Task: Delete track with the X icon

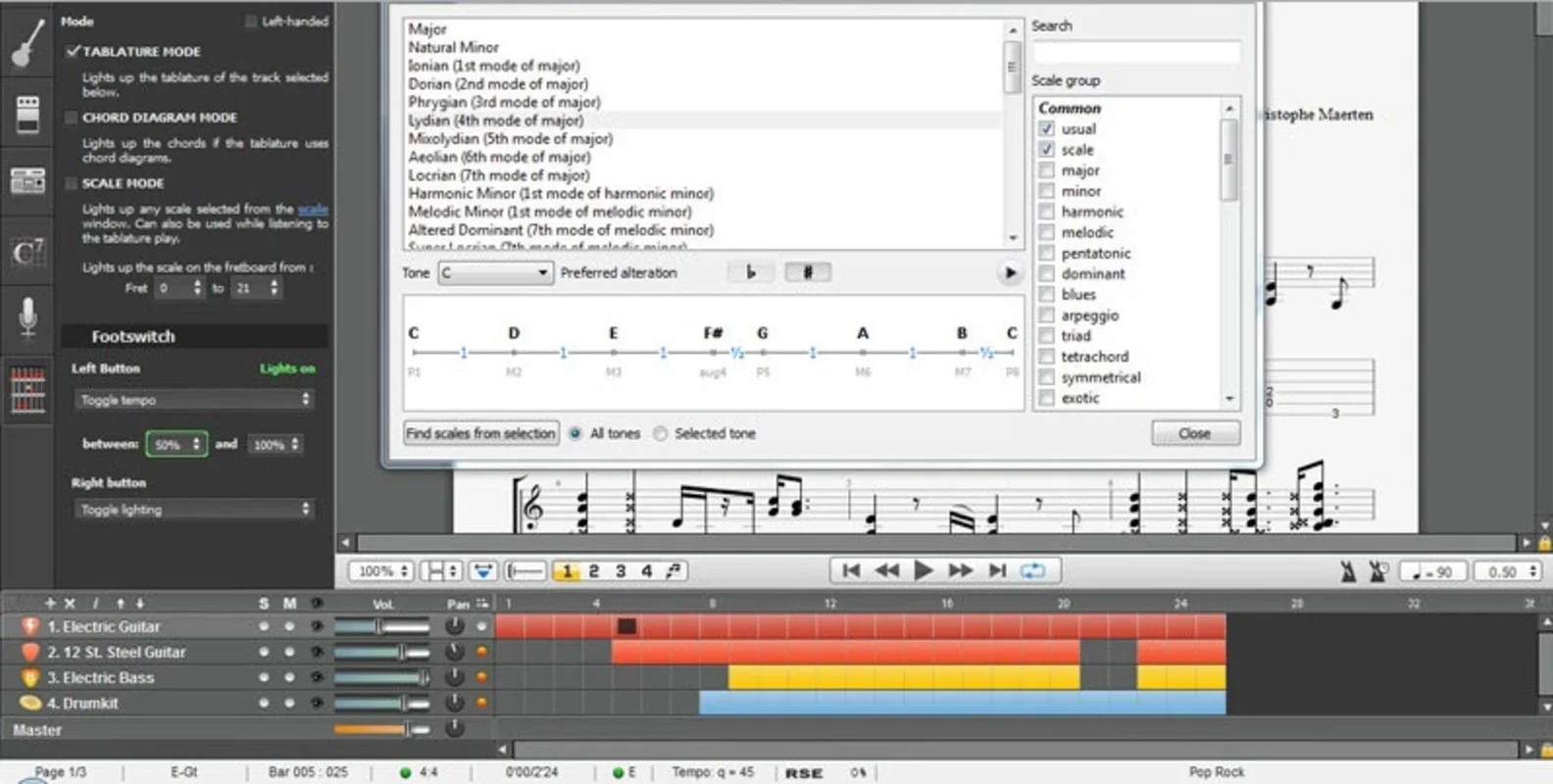Action: (x=69, y=604)
